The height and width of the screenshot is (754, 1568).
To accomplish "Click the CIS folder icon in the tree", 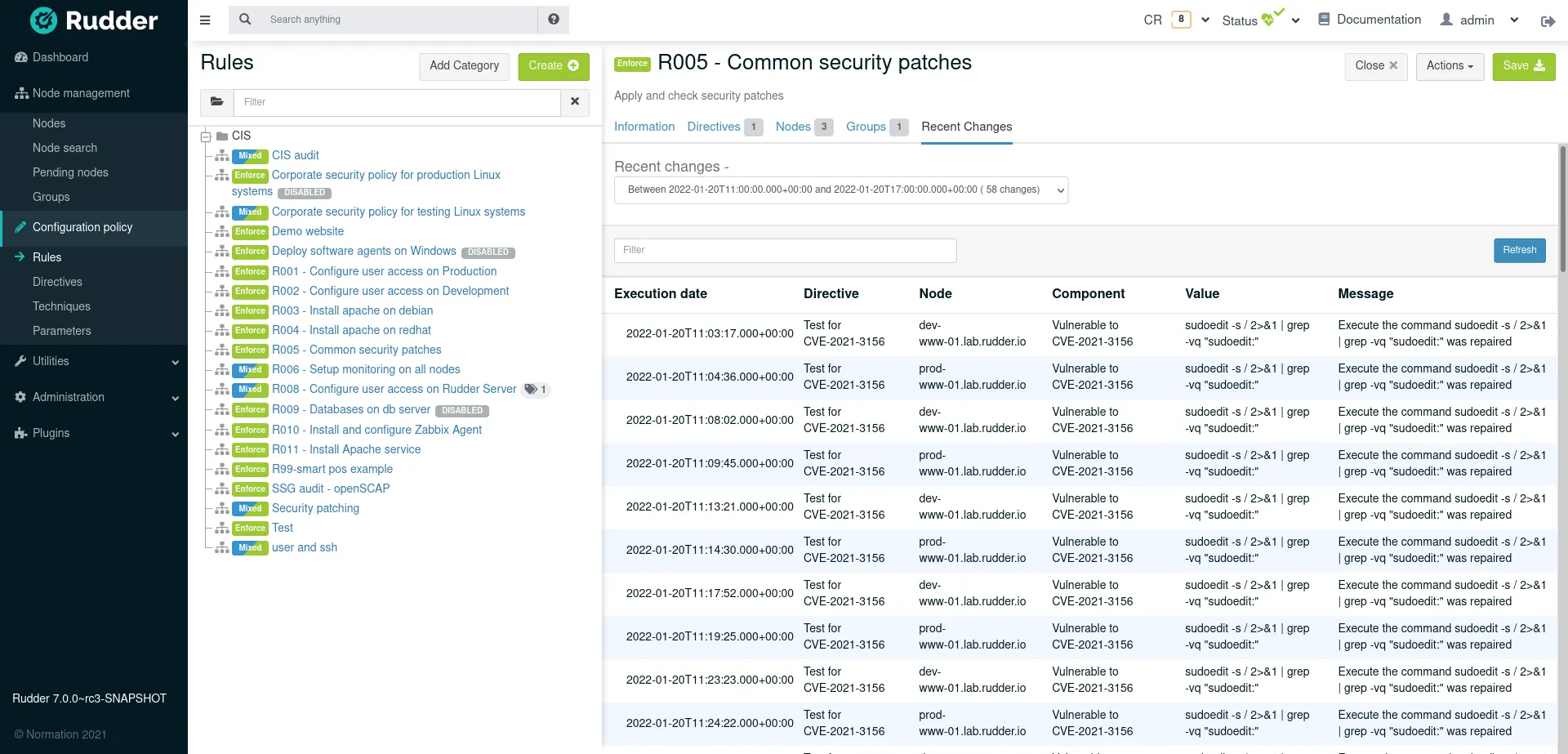I will [x=223, y=136].
